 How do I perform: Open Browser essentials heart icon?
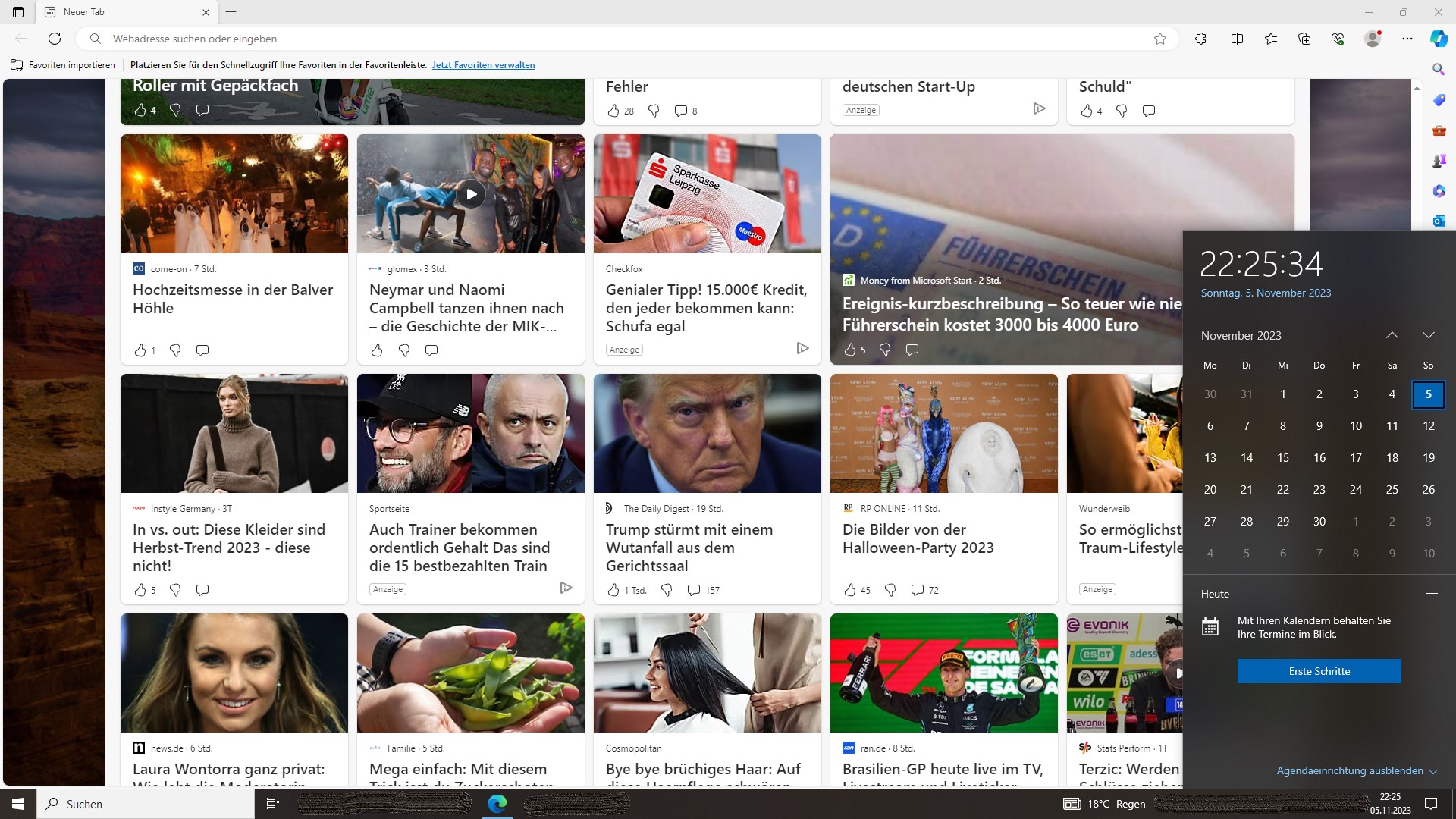pyautogui.click(x=1338, y=39)
